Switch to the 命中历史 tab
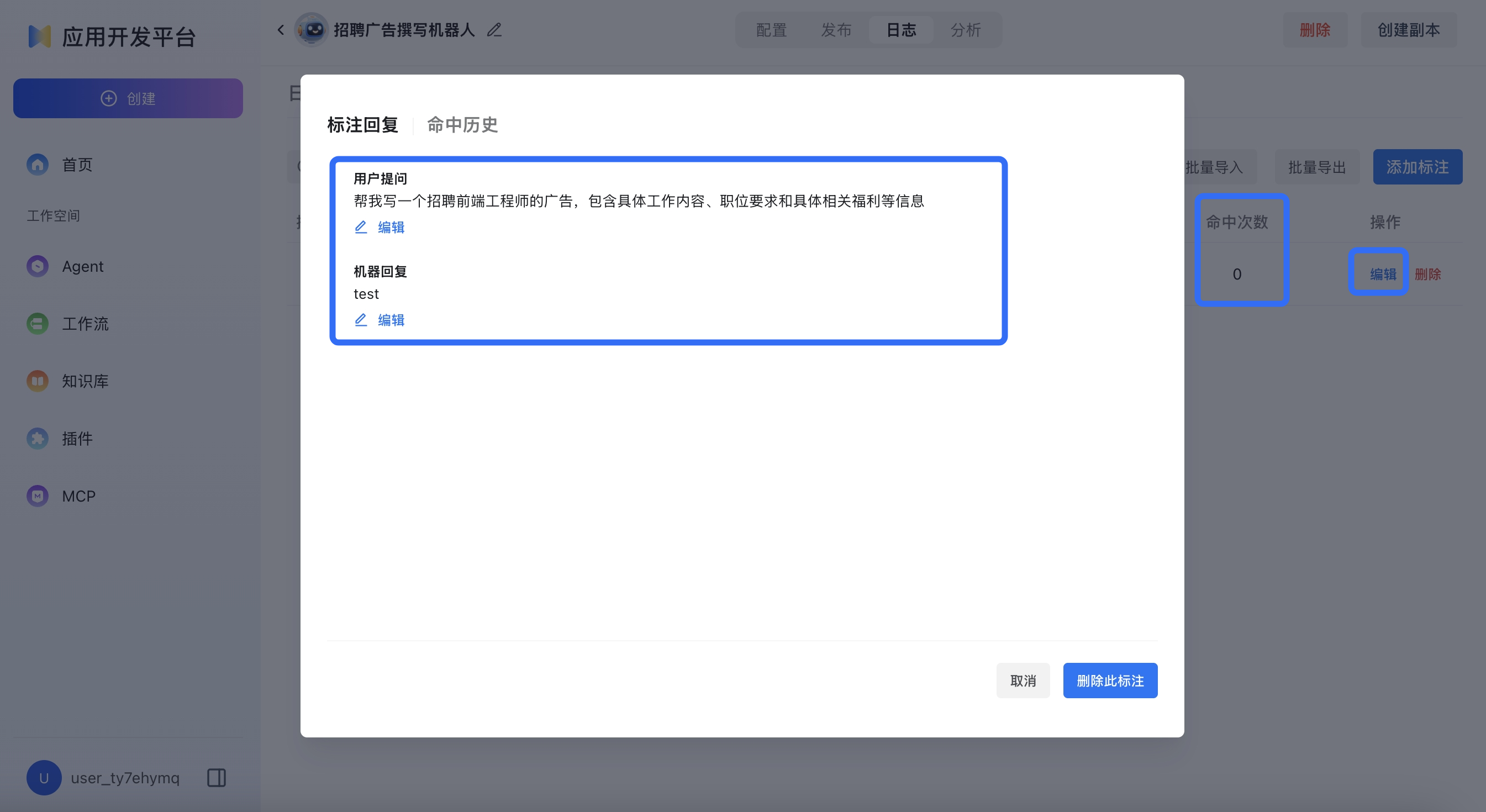 pyautogui.click(x=462, y=125)
